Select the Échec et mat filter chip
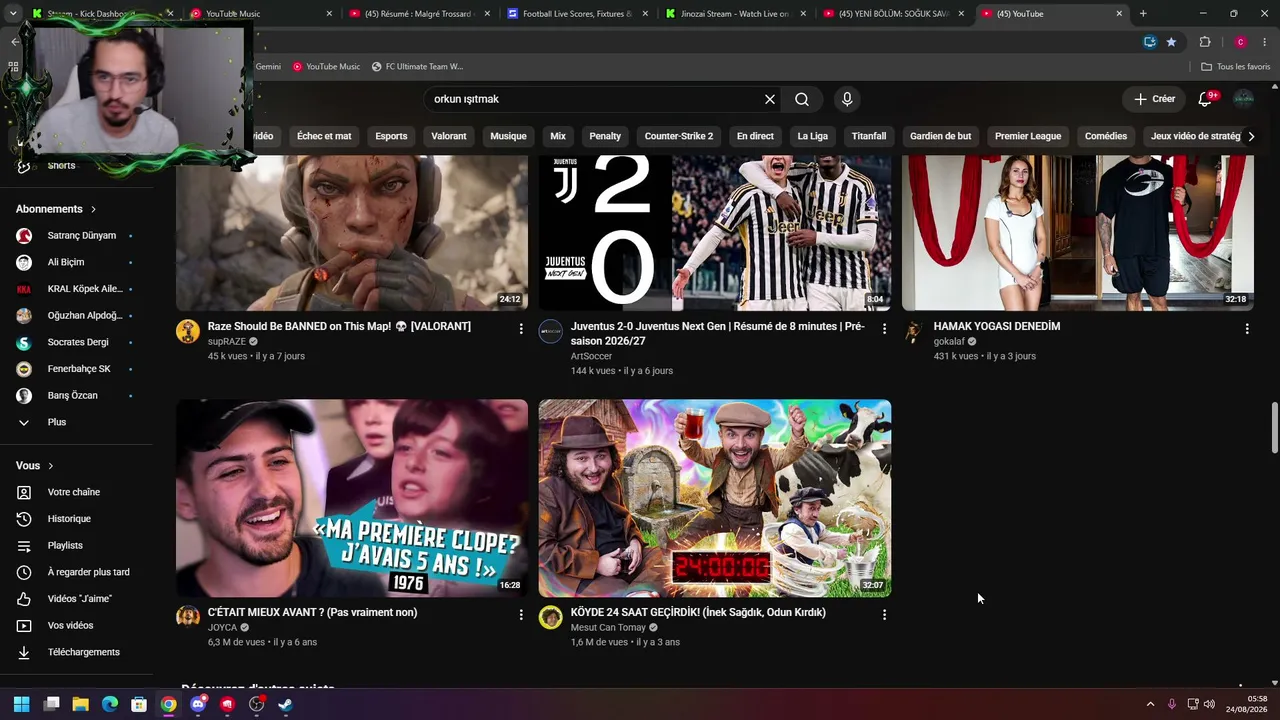Image resolution: width=1280 pixels, height=720 pixels. (x=324, y=136)
